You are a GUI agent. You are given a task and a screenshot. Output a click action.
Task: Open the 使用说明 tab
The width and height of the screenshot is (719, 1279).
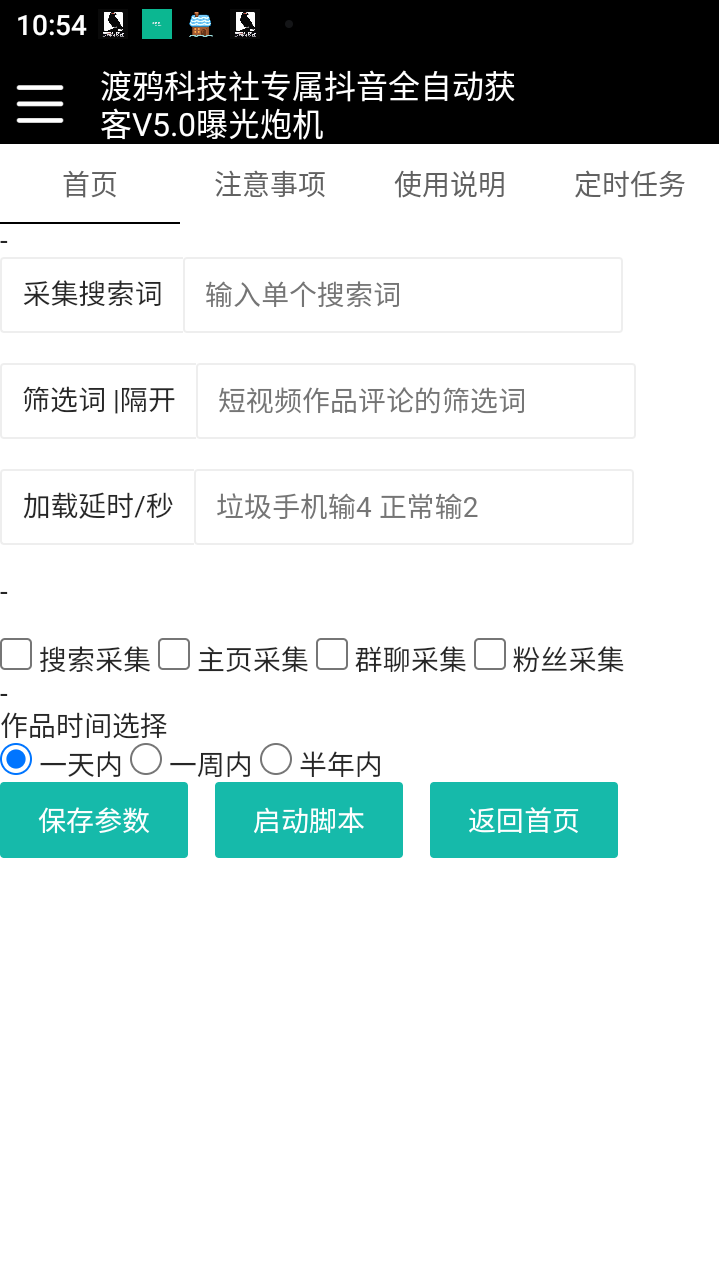point(450,185)
